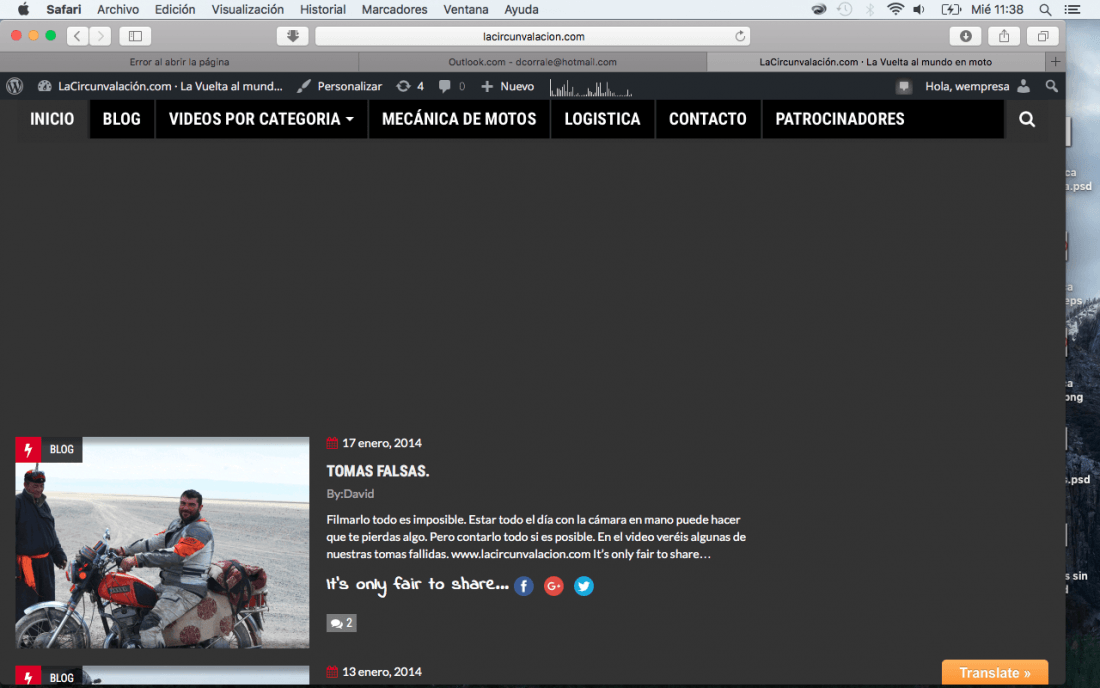The image size is (1100, 688).
Task: Open the Safari downloads button
Action: 965,36
